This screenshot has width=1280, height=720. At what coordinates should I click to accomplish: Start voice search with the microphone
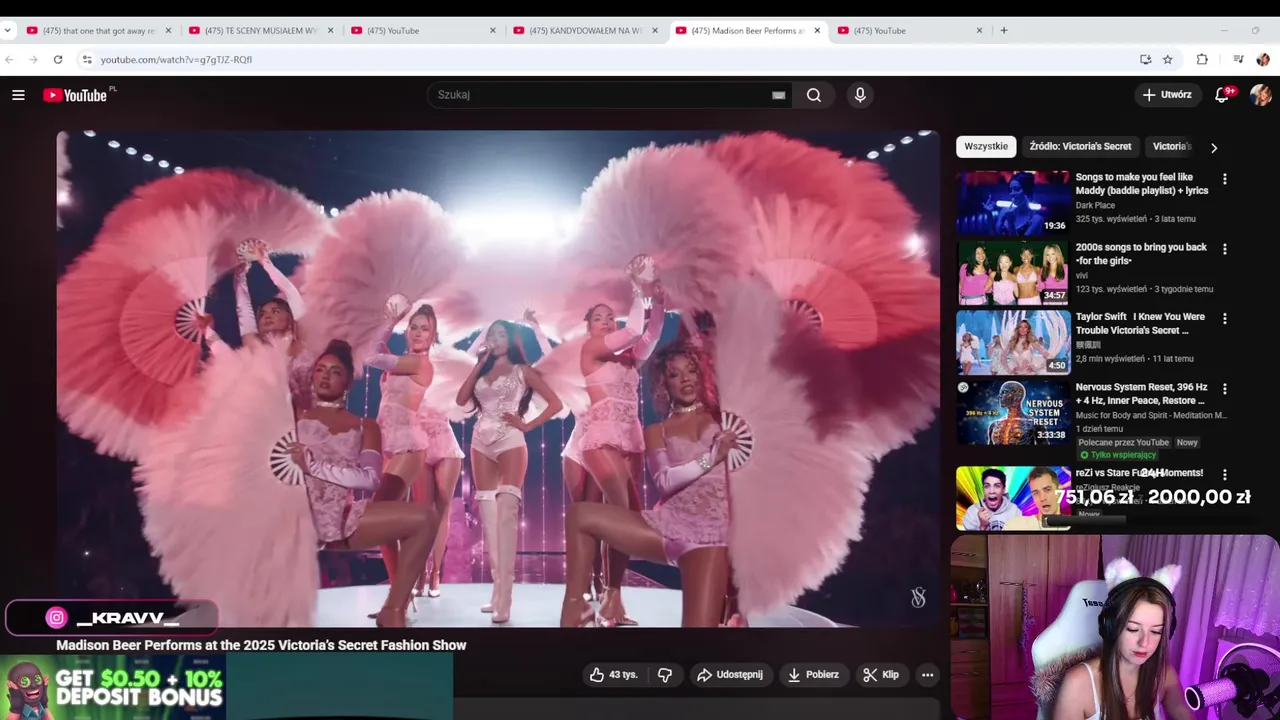(x=860, y=95)
